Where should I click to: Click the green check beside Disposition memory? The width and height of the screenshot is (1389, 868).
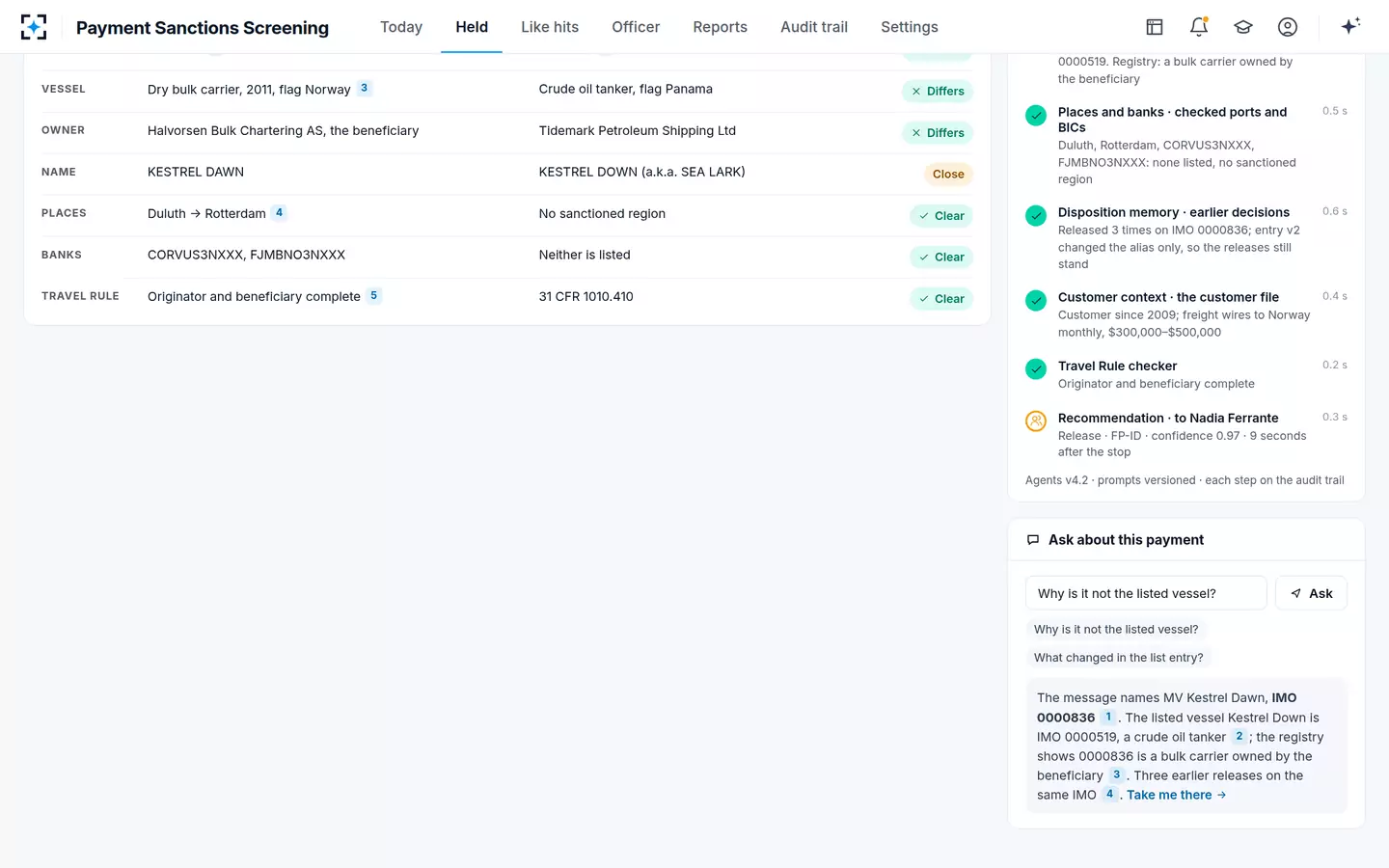tap(1036, 216)
